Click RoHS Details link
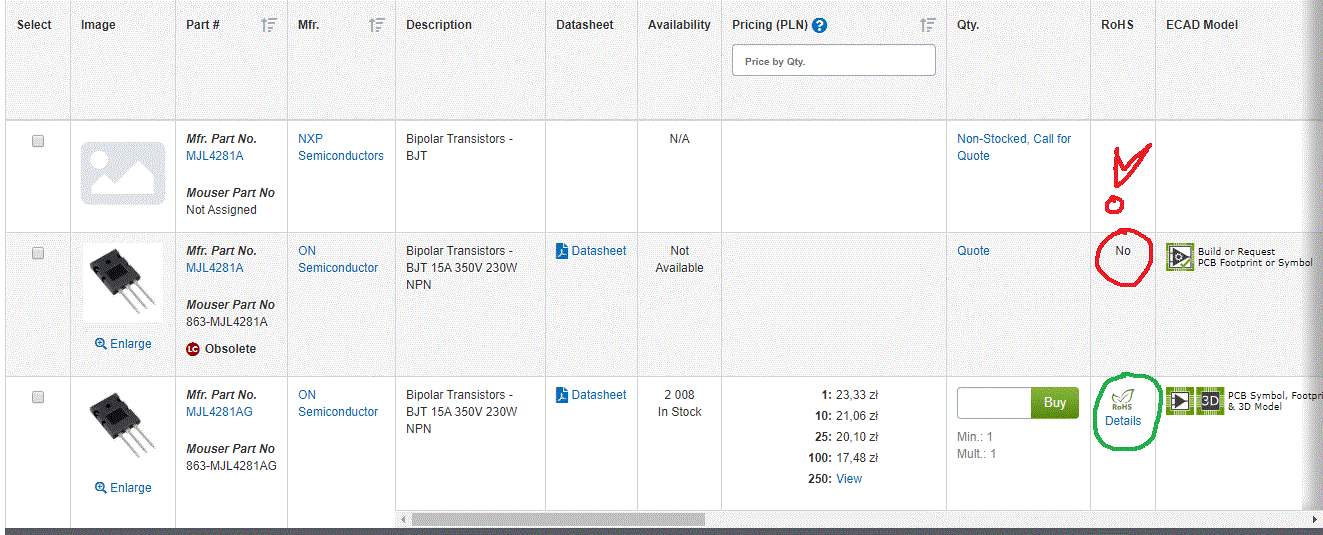The width and height of the screenshot is (1323, 535). pos(1123,421)
